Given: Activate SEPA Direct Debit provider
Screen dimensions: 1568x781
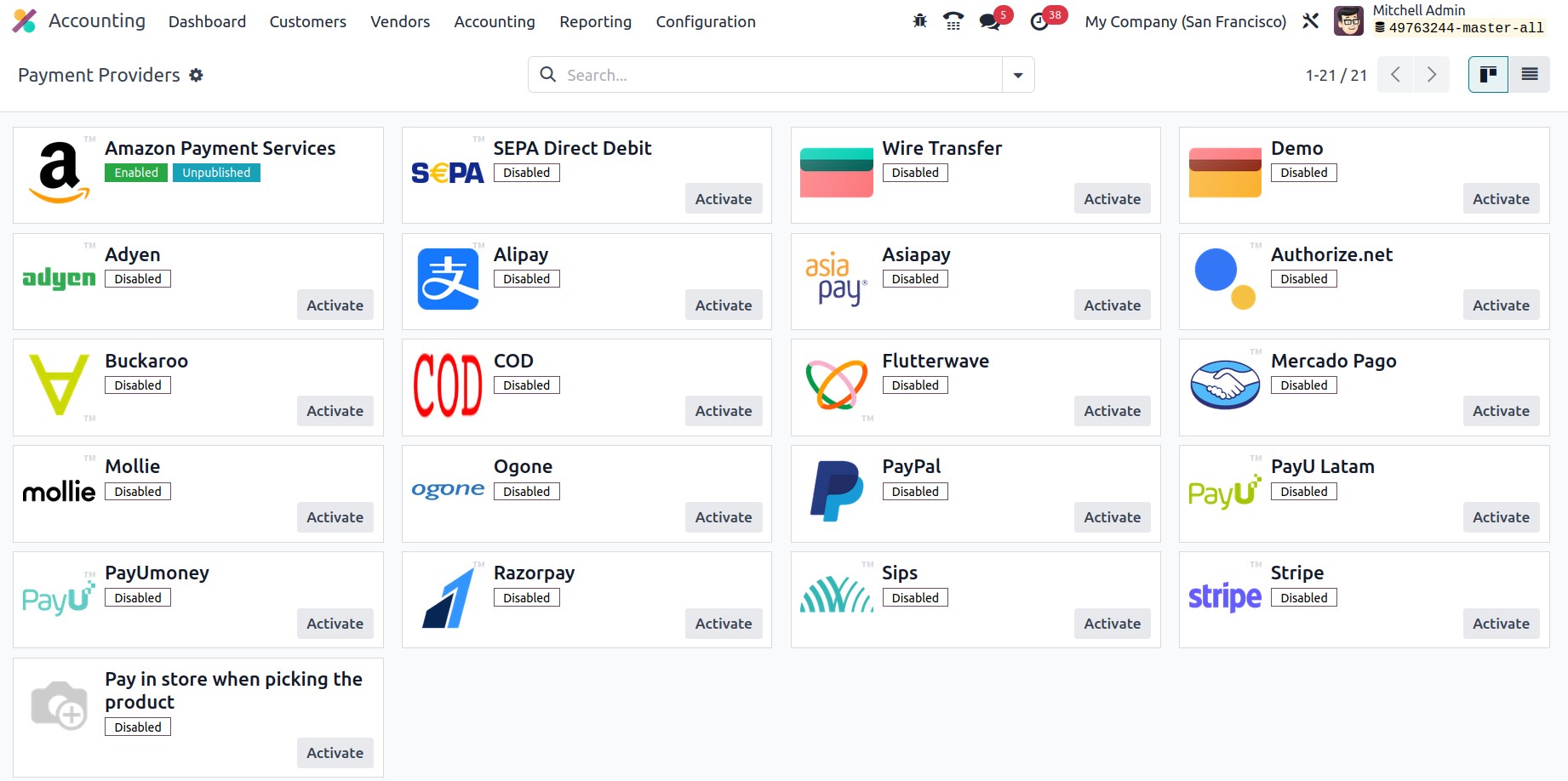Looking at the screenshot, I should 724,198.
